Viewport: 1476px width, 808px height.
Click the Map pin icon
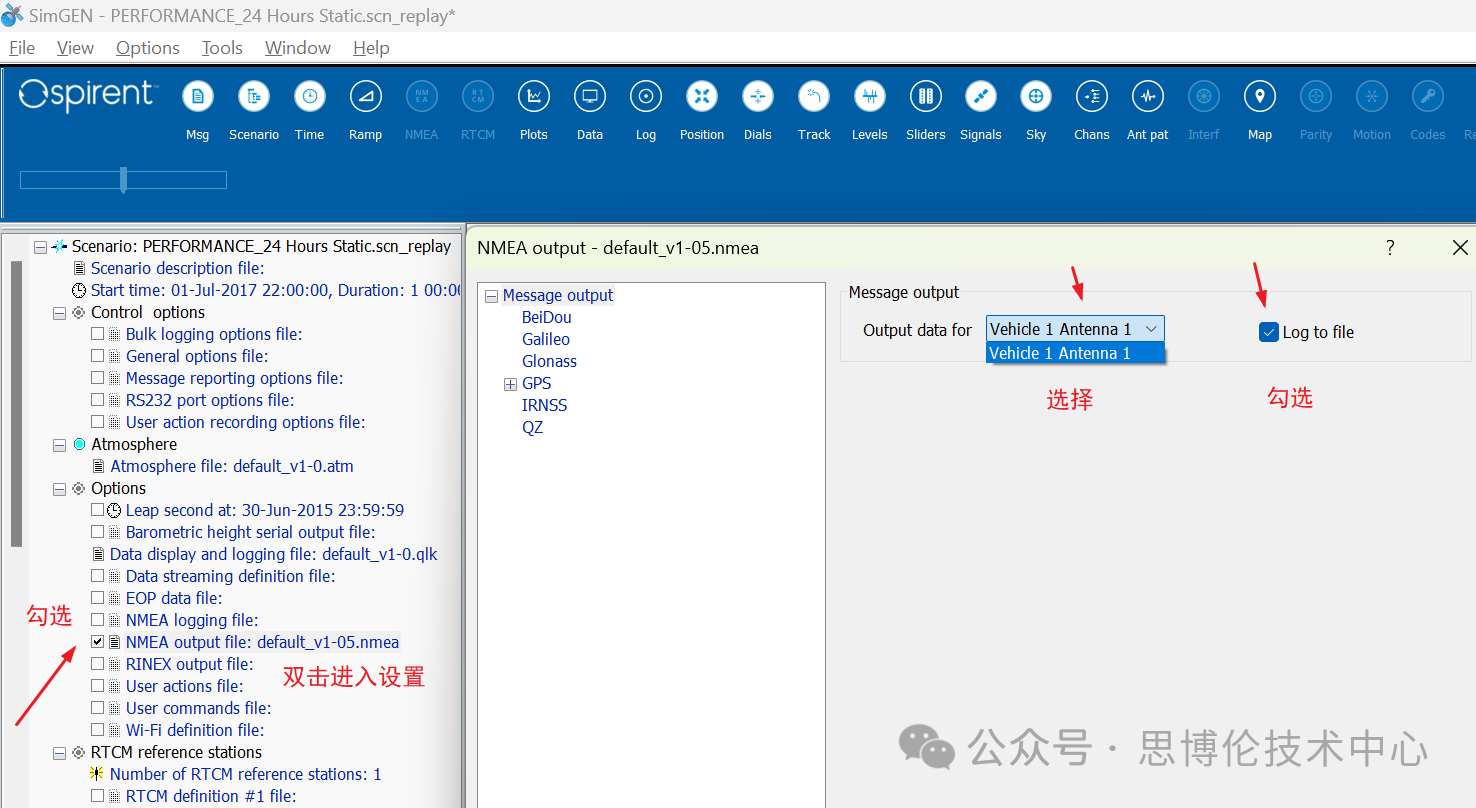pyautogui.click(x=1260, y=97)
